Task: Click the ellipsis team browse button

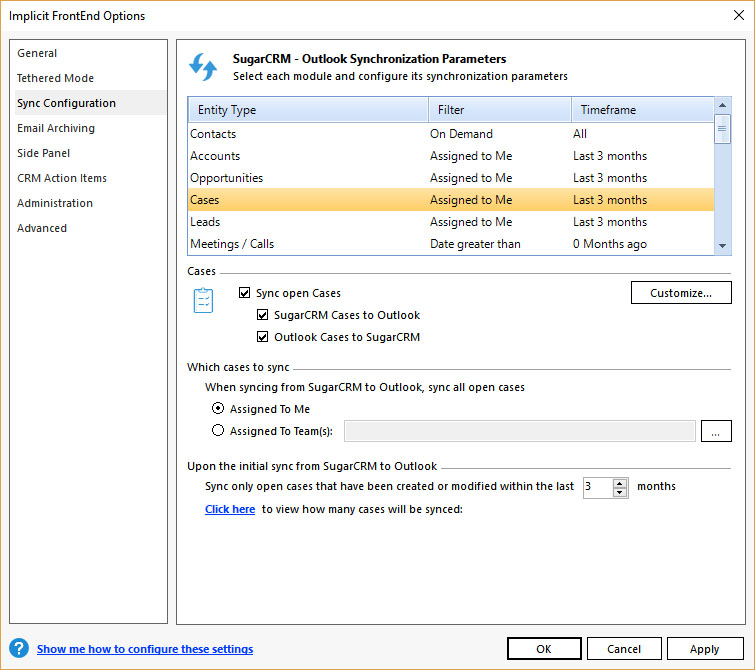Action: pos(715,431)
